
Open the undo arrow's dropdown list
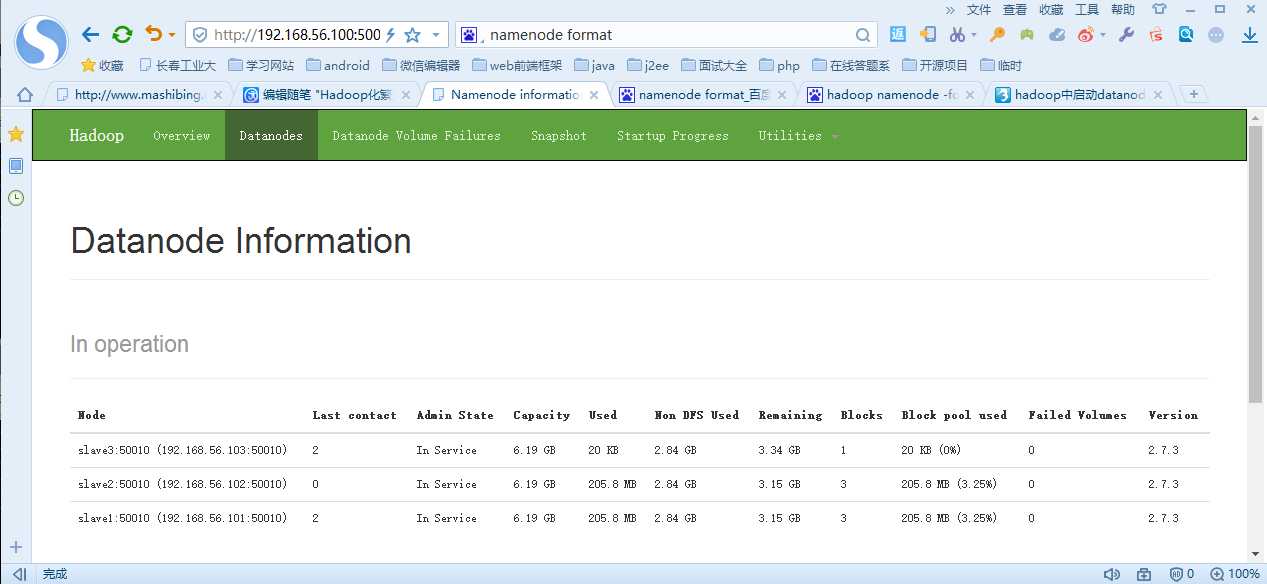(x=172, y=35)
